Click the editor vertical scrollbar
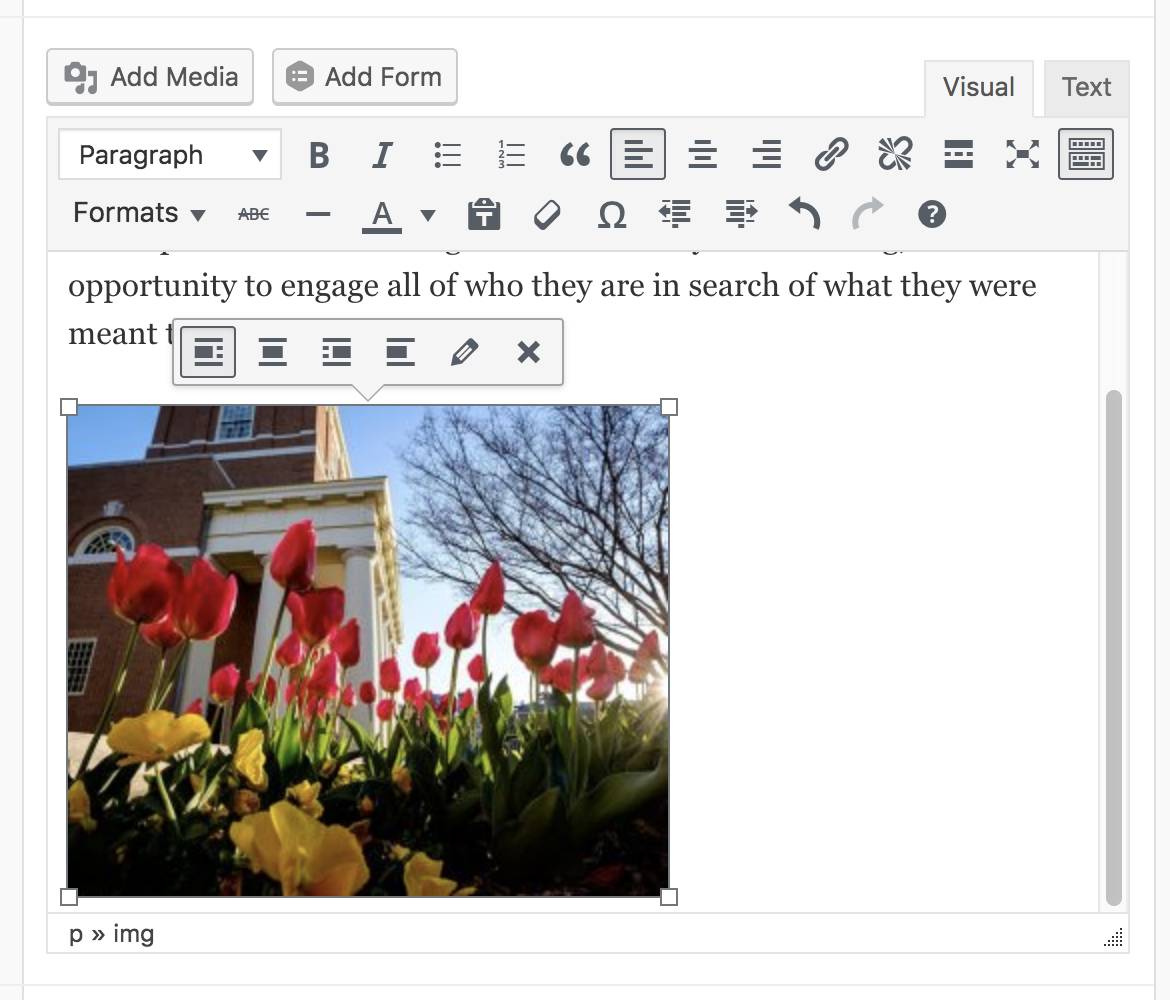 [x=1113, y=648]
